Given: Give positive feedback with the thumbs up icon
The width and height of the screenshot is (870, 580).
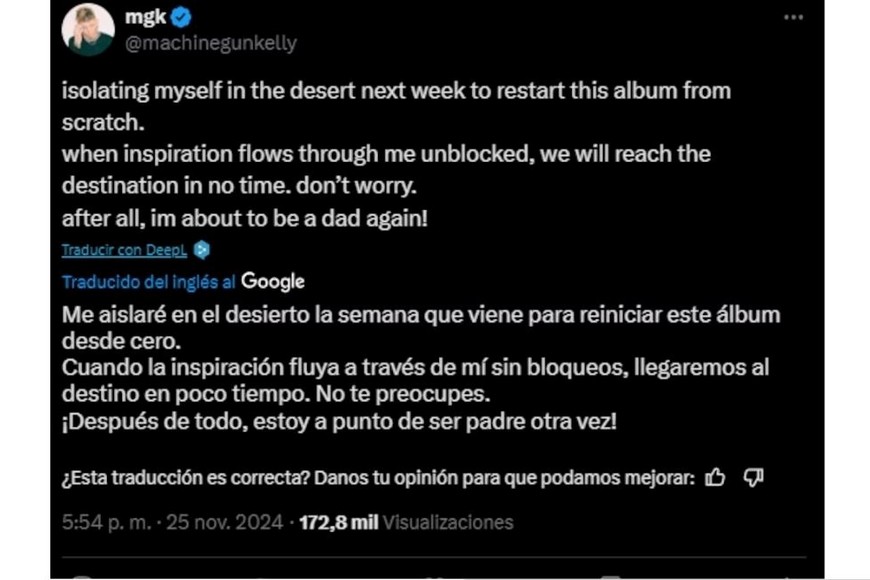Looking at the screenshot, I should [717, 478].
